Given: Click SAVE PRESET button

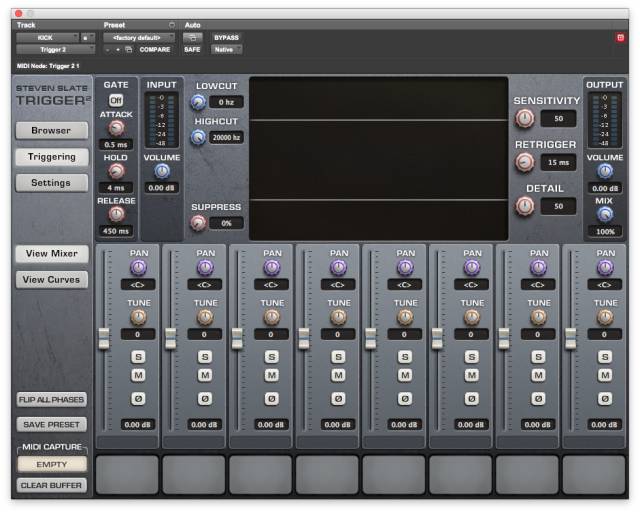Looking at the screenshot, I should tap(52, 424).
